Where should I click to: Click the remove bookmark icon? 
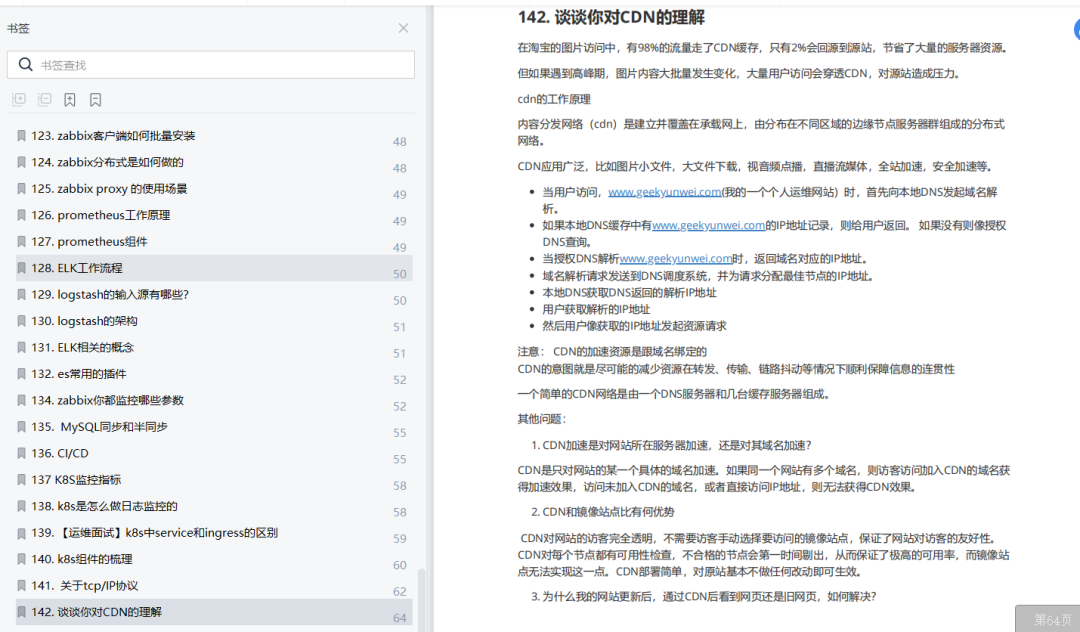click(96, 100)
